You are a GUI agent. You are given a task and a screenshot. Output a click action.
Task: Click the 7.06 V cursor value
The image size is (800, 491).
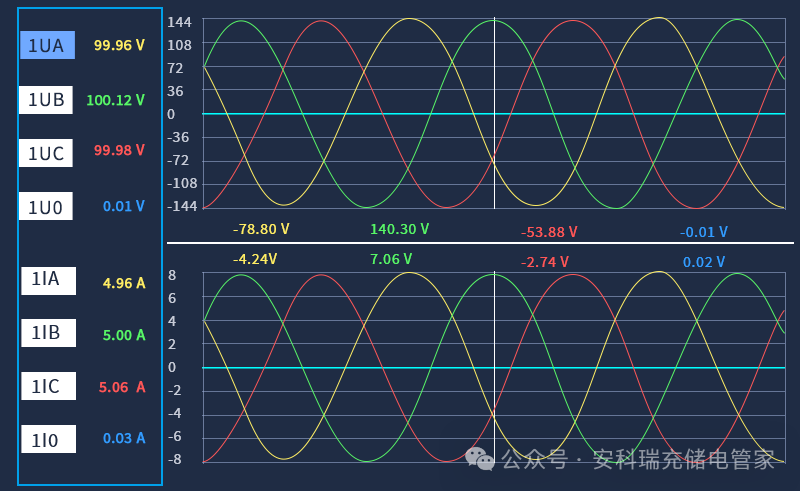[x=391, y=259]
